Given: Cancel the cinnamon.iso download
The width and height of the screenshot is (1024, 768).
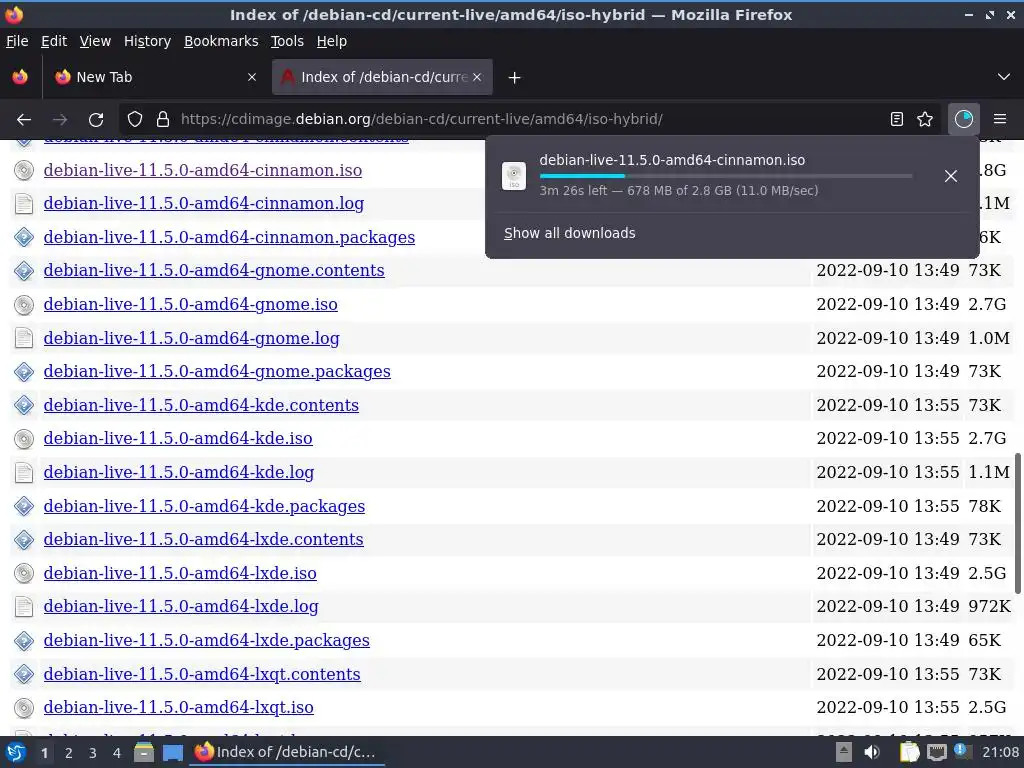Looking at the screenshot, I should 951,176.
